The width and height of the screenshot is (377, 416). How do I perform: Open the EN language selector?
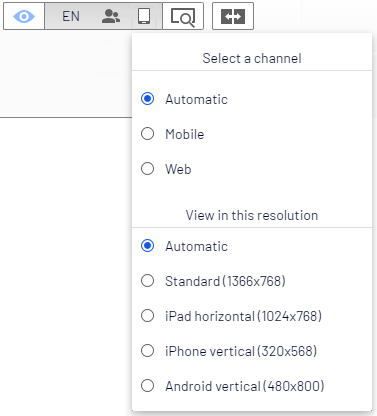71,16
